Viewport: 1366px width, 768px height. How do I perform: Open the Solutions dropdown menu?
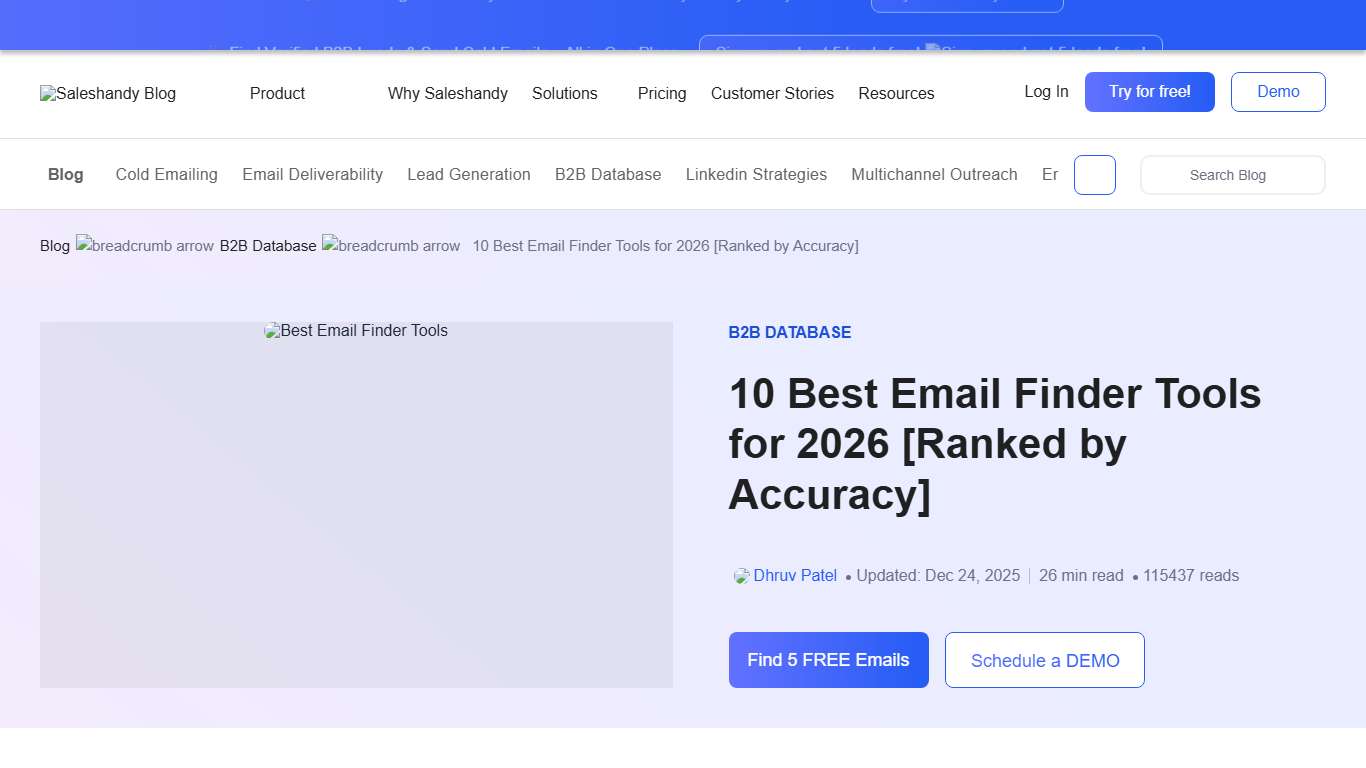tap(565, 93)
